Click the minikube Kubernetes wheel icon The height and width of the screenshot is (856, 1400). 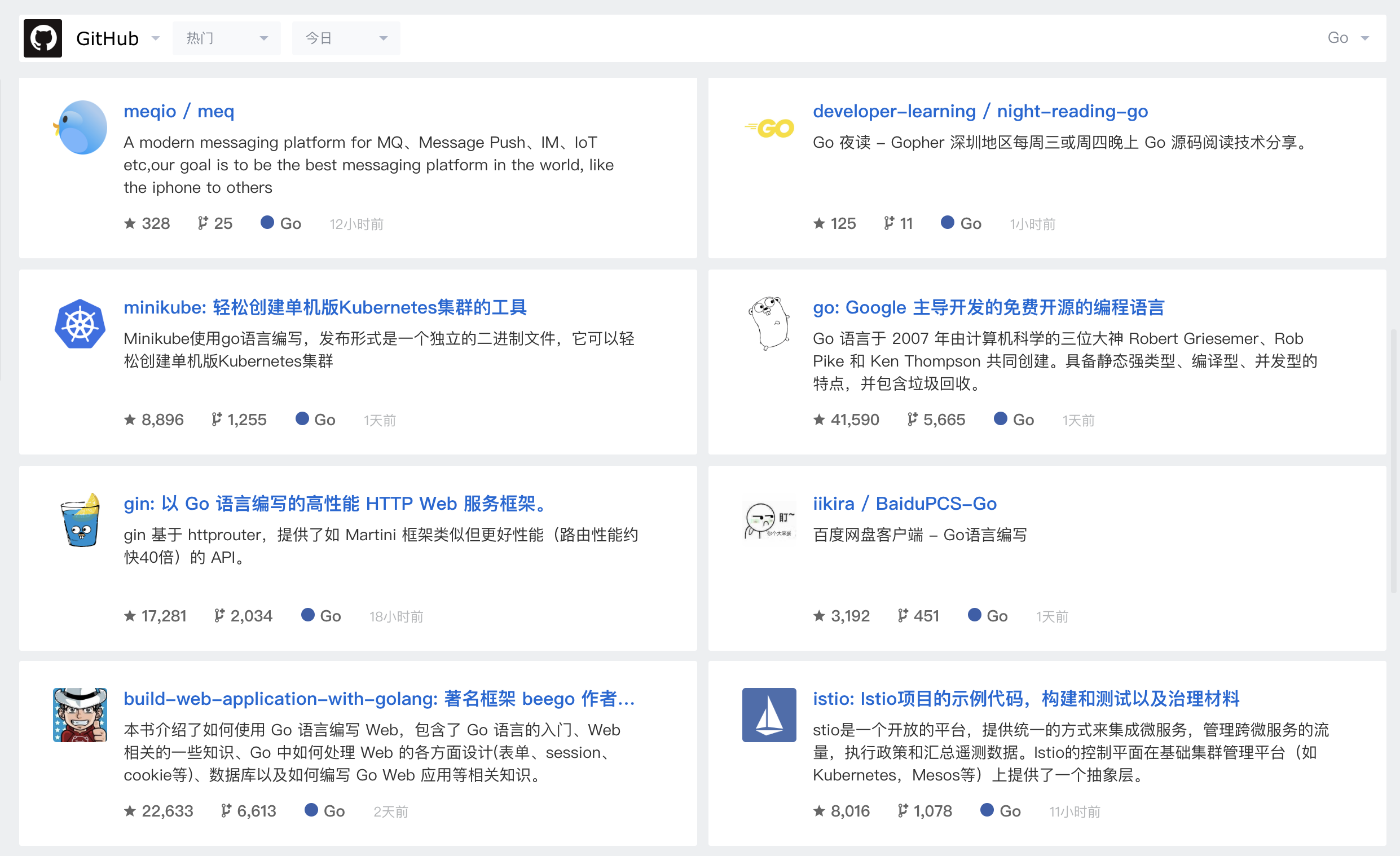point(80,324)
